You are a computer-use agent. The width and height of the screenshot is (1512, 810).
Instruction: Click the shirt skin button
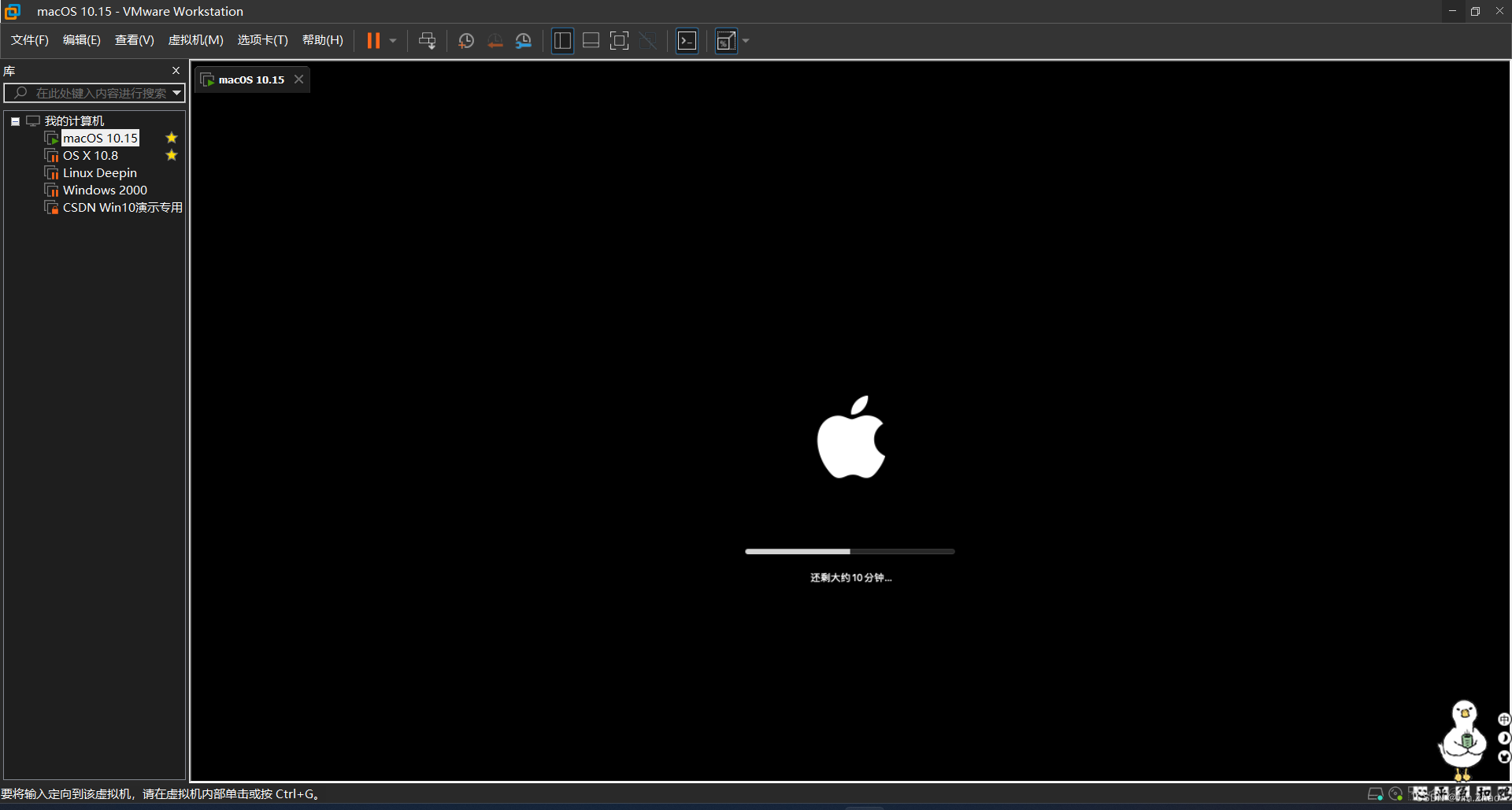click(x=1504, y=757)
